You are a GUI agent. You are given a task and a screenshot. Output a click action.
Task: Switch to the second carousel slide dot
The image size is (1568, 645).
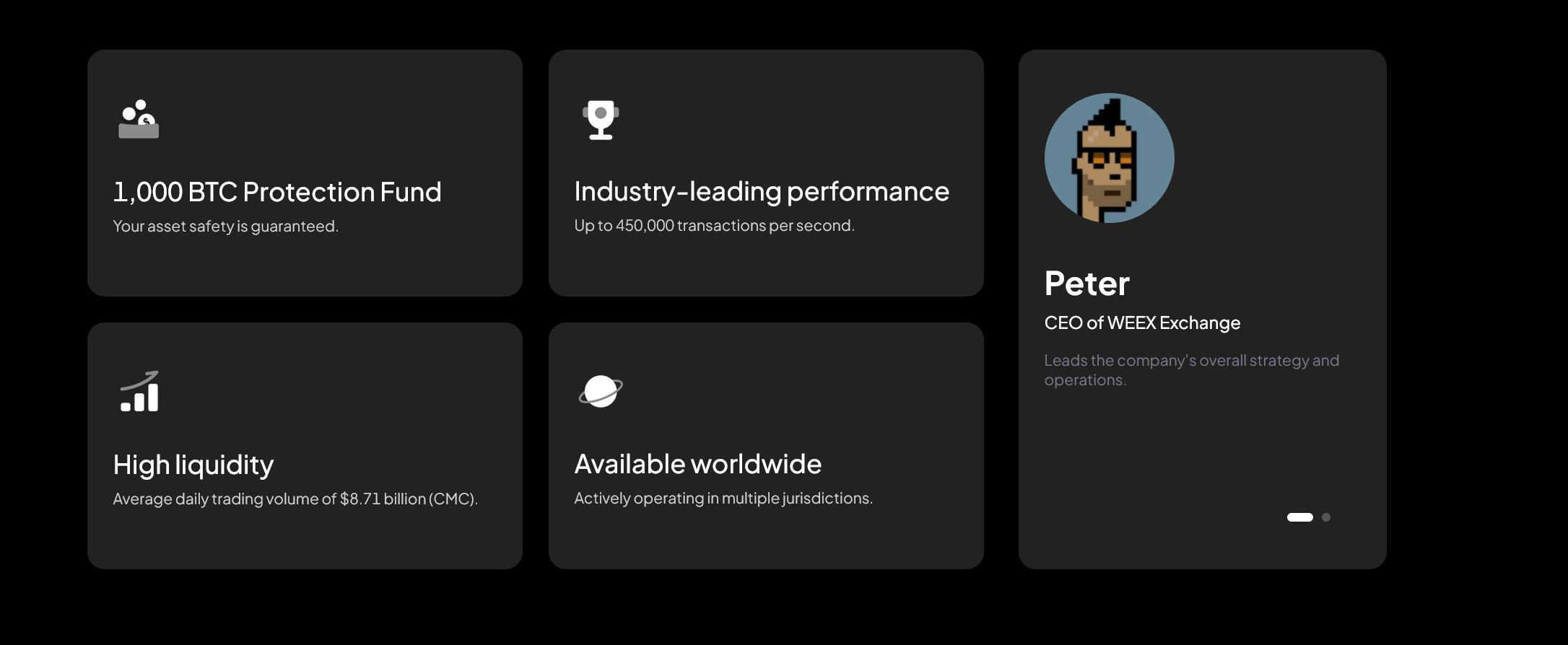point(1326,517)
